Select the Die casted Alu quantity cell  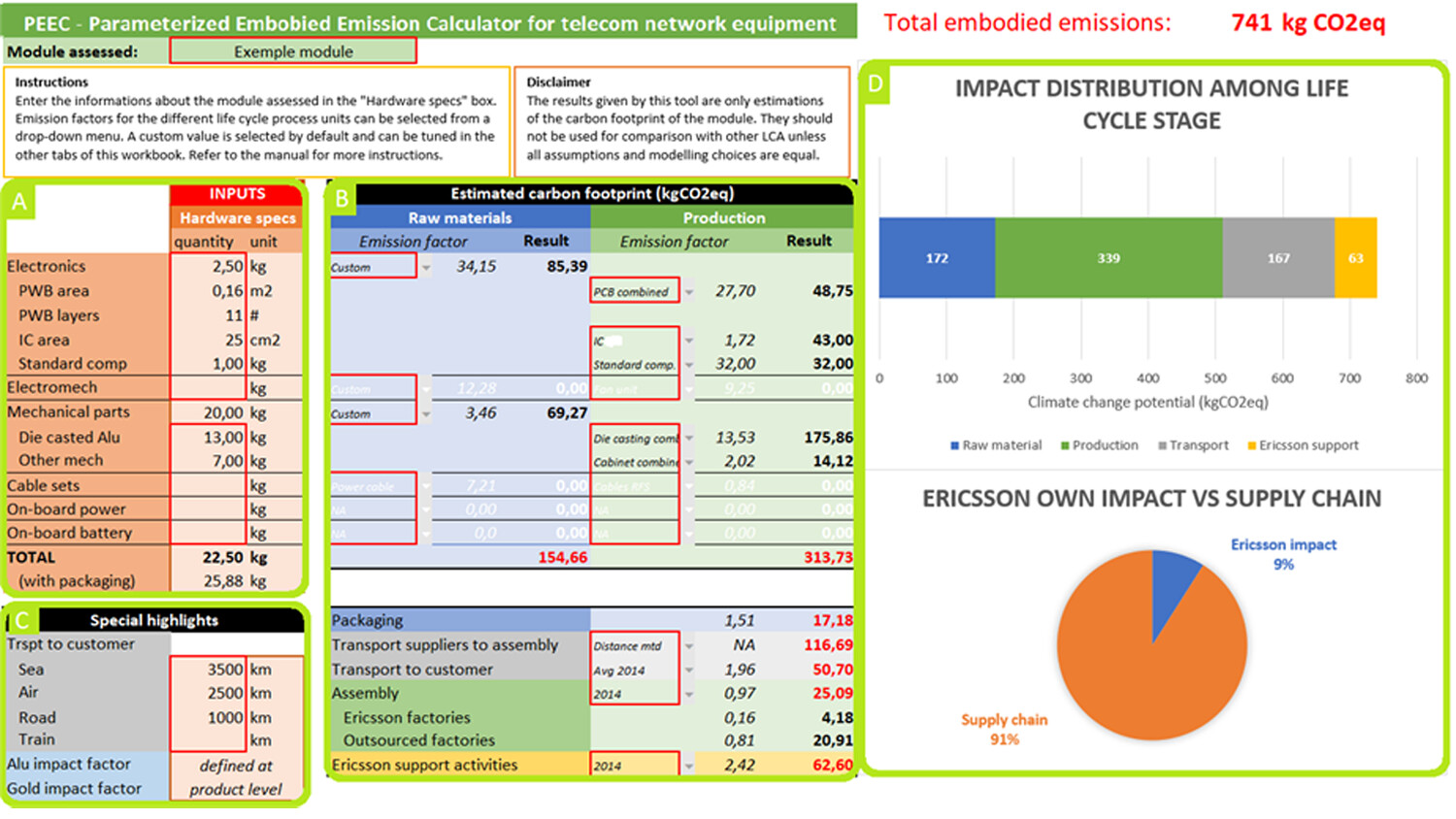209,438
